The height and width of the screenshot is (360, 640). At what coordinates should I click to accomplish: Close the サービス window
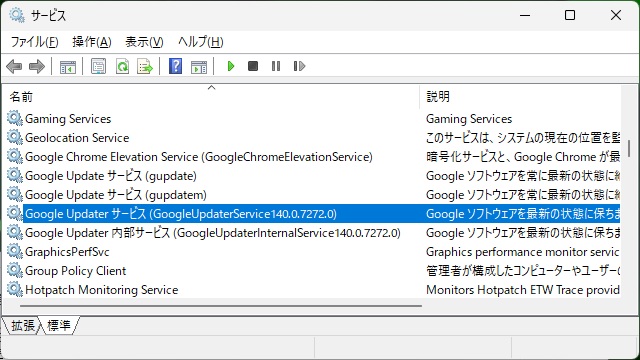pos(616,16)
